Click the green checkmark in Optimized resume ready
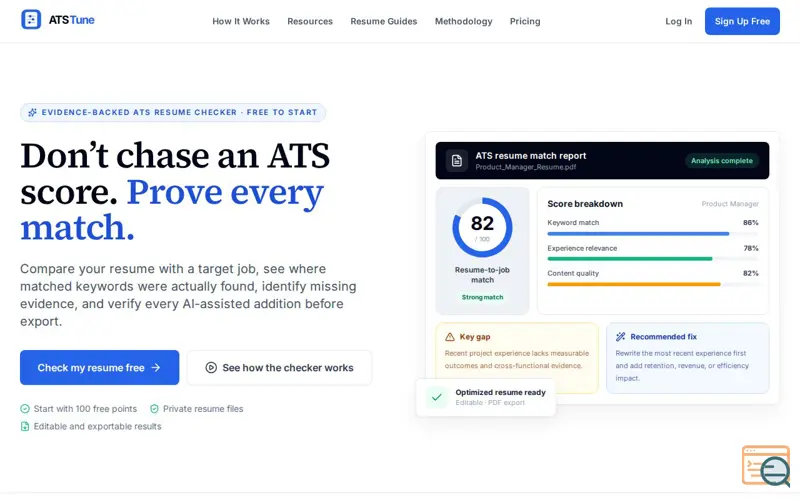Viewport: 800px width, 500px height. (437, 397)
